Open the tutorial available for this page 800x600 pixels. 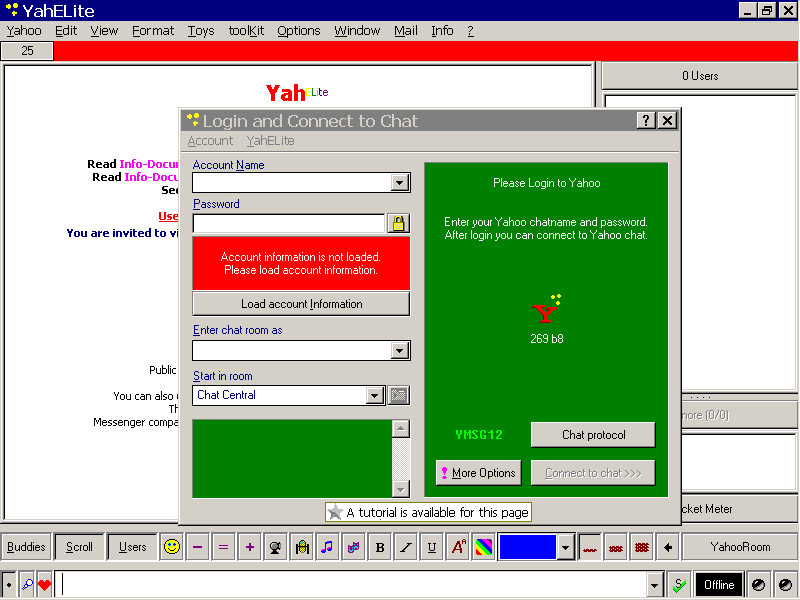click(429, 512)
